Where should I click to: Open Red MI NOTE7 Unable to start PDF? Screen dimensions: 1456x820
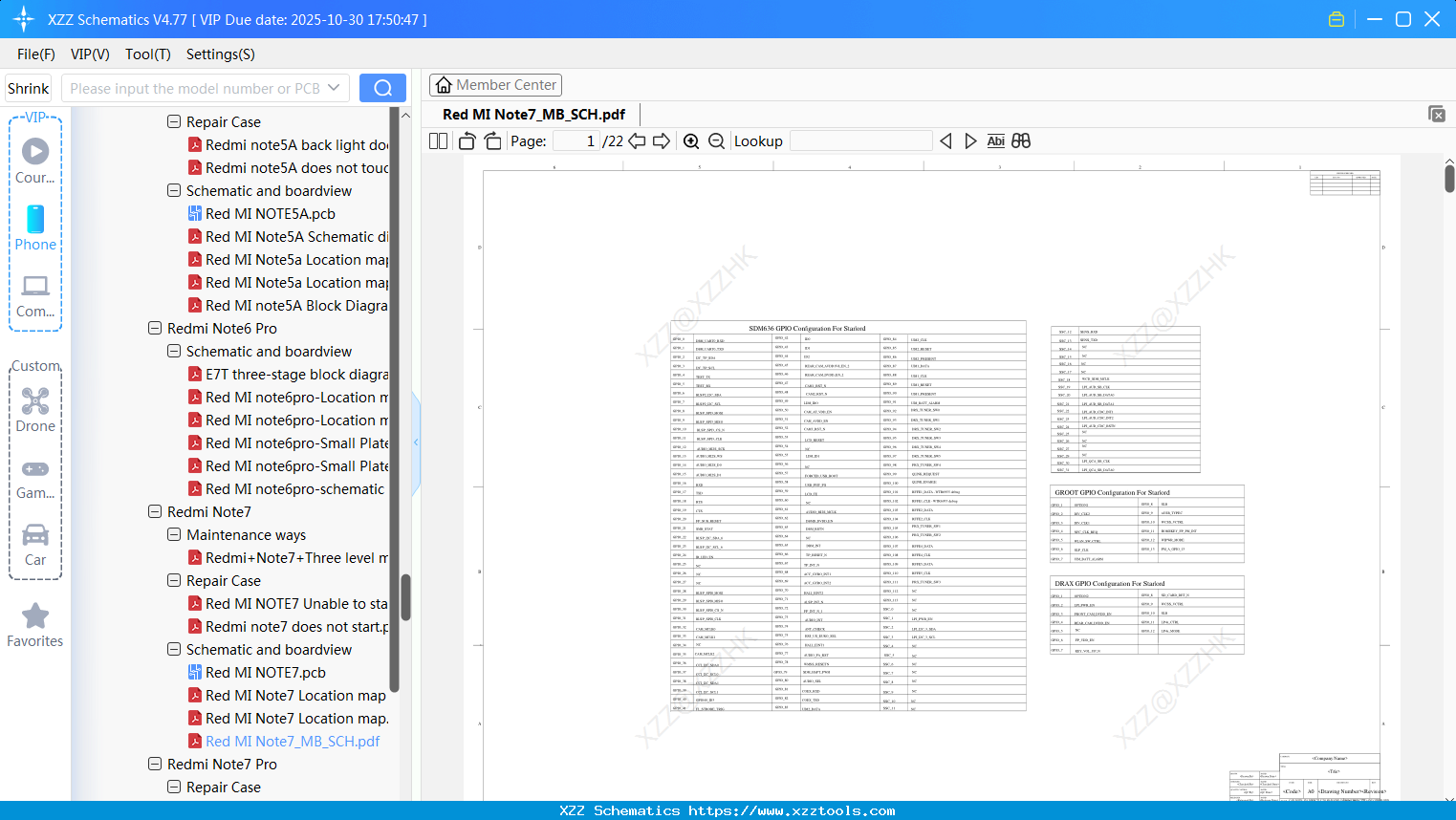pos(288,603)
